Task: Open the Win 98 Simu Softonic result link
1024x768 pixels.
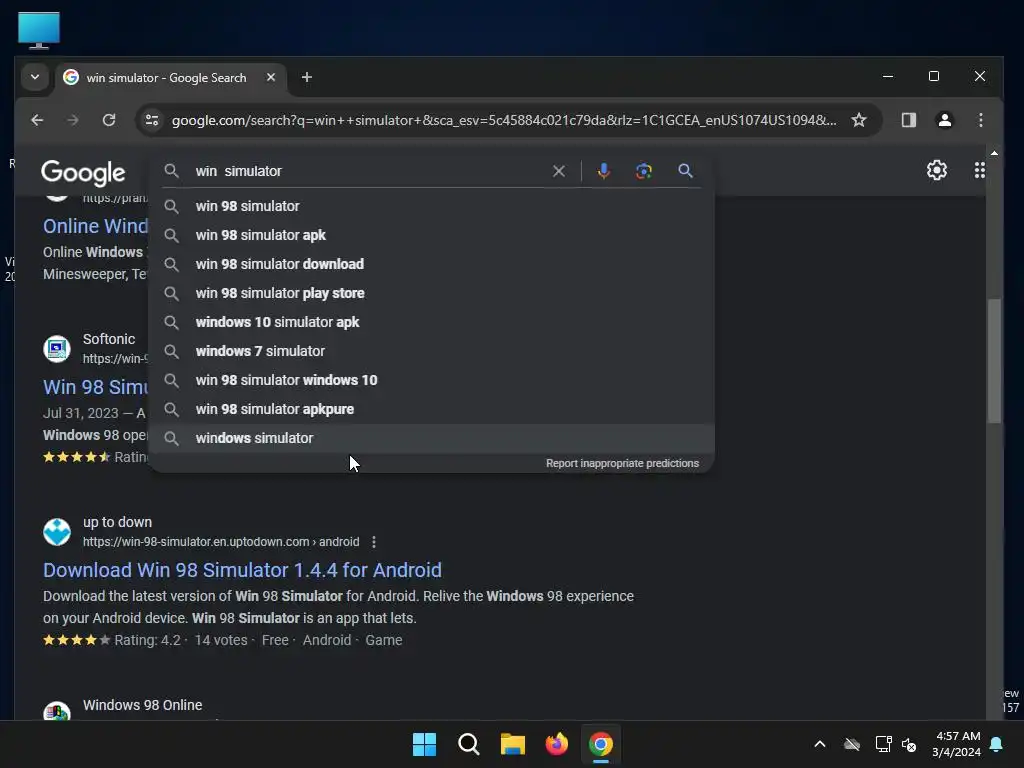Action: (x=95, y=387)
